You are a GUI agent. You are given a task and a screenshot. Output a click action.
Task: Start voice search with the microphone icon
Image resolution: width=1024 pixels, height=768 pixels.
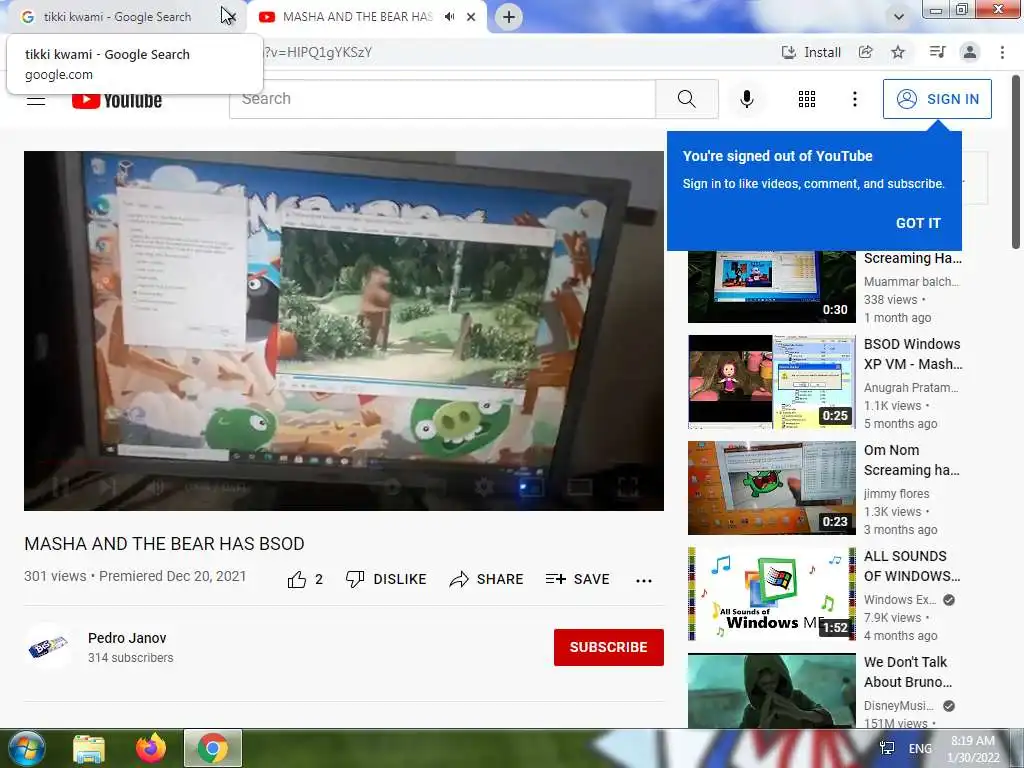coord(747,99)
